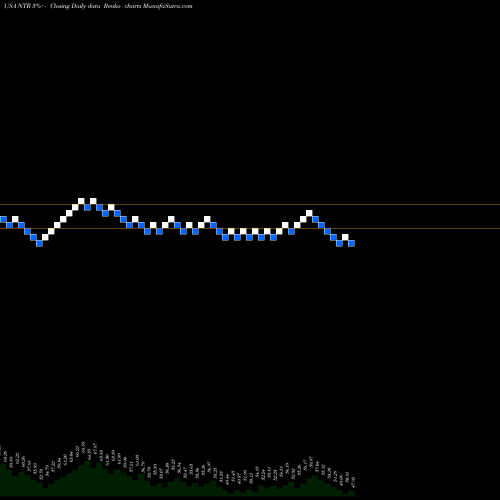This screenshot has height=500, width=500.
Task: Select the final blue Renko brick ending the series
Action: click(x=351, y=243)
